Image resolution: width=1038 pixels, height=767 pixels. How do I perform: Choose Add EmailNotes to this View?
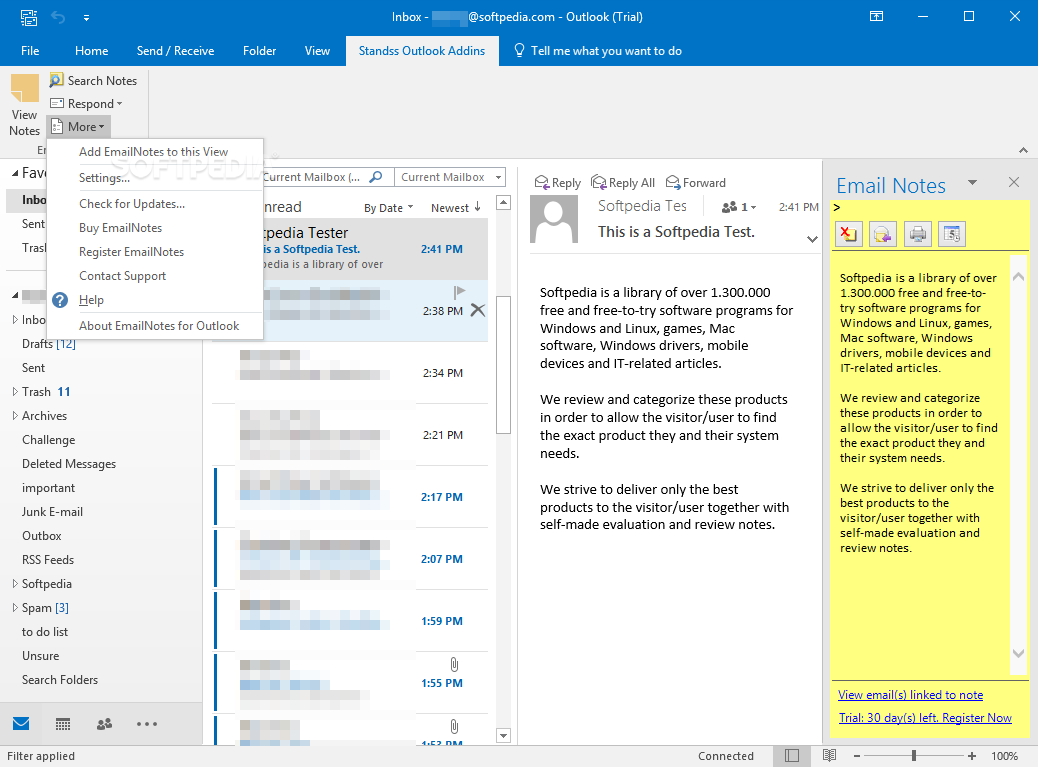154,152
